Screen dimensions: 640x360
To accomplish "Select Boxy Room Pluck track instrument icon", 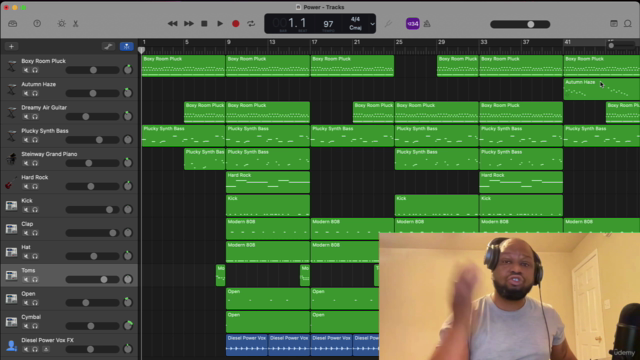I will point(11,65).
